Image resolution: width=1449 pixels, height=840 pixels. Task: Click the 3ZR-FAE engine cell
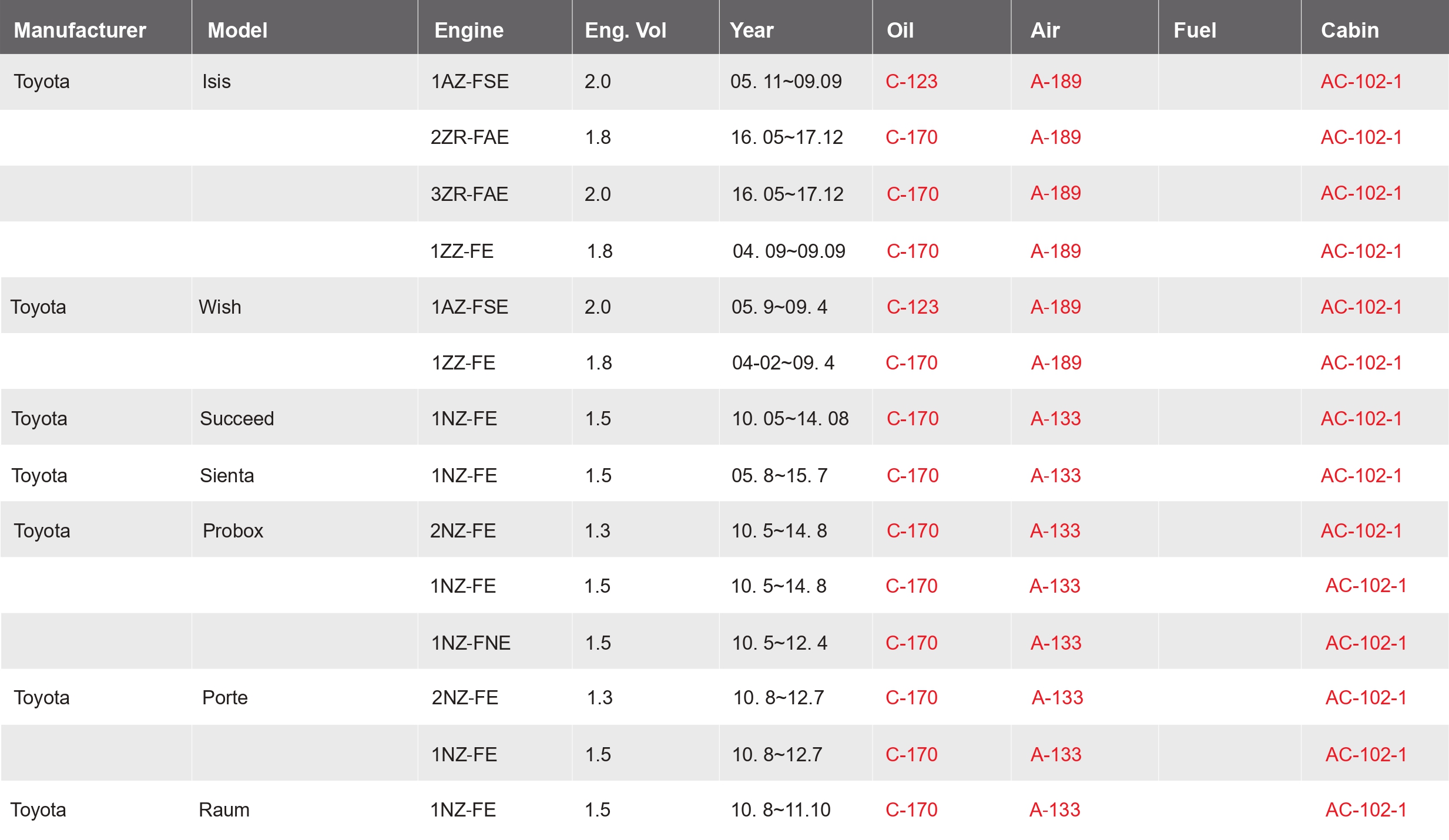pyautogui.click(x=469, y=194)
